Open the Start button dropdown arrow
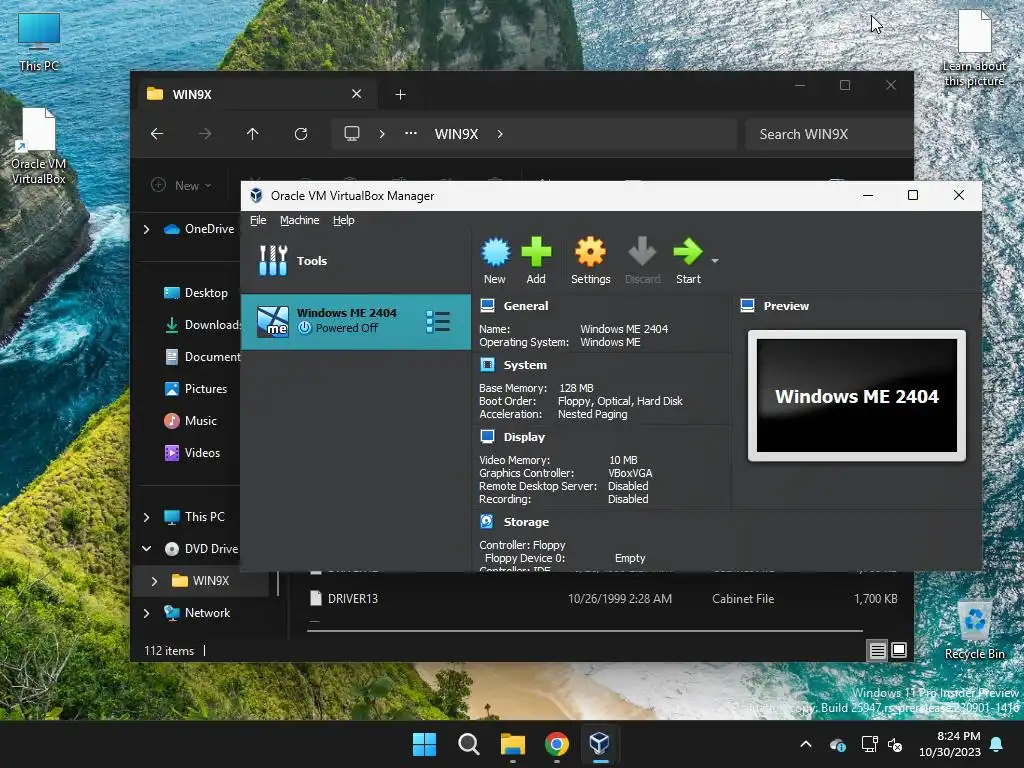 (x=715, y=261)
